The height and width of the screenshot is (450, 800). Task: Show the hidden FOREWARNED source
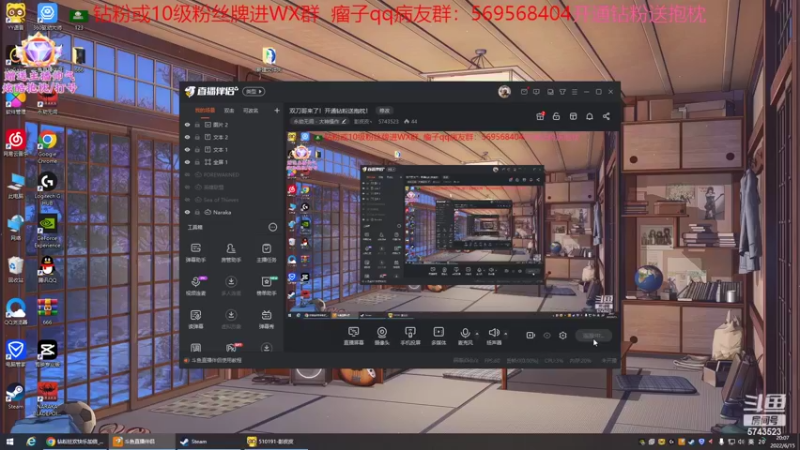[187, 174]
